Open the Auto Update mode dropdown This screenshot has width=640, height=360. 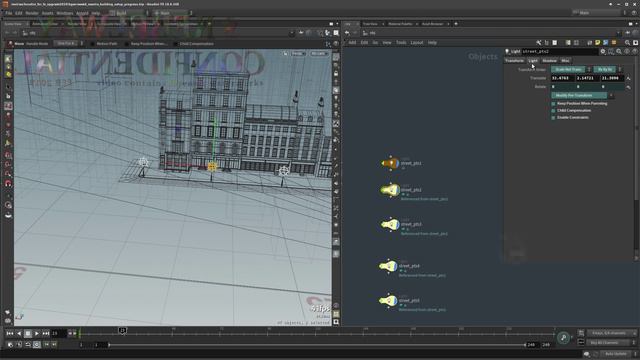(x=618, y=354)
